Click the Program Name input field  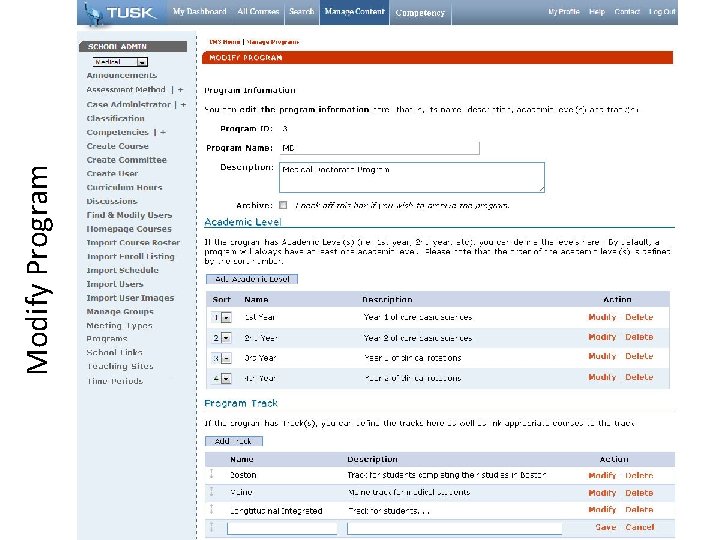coord(379,148)
